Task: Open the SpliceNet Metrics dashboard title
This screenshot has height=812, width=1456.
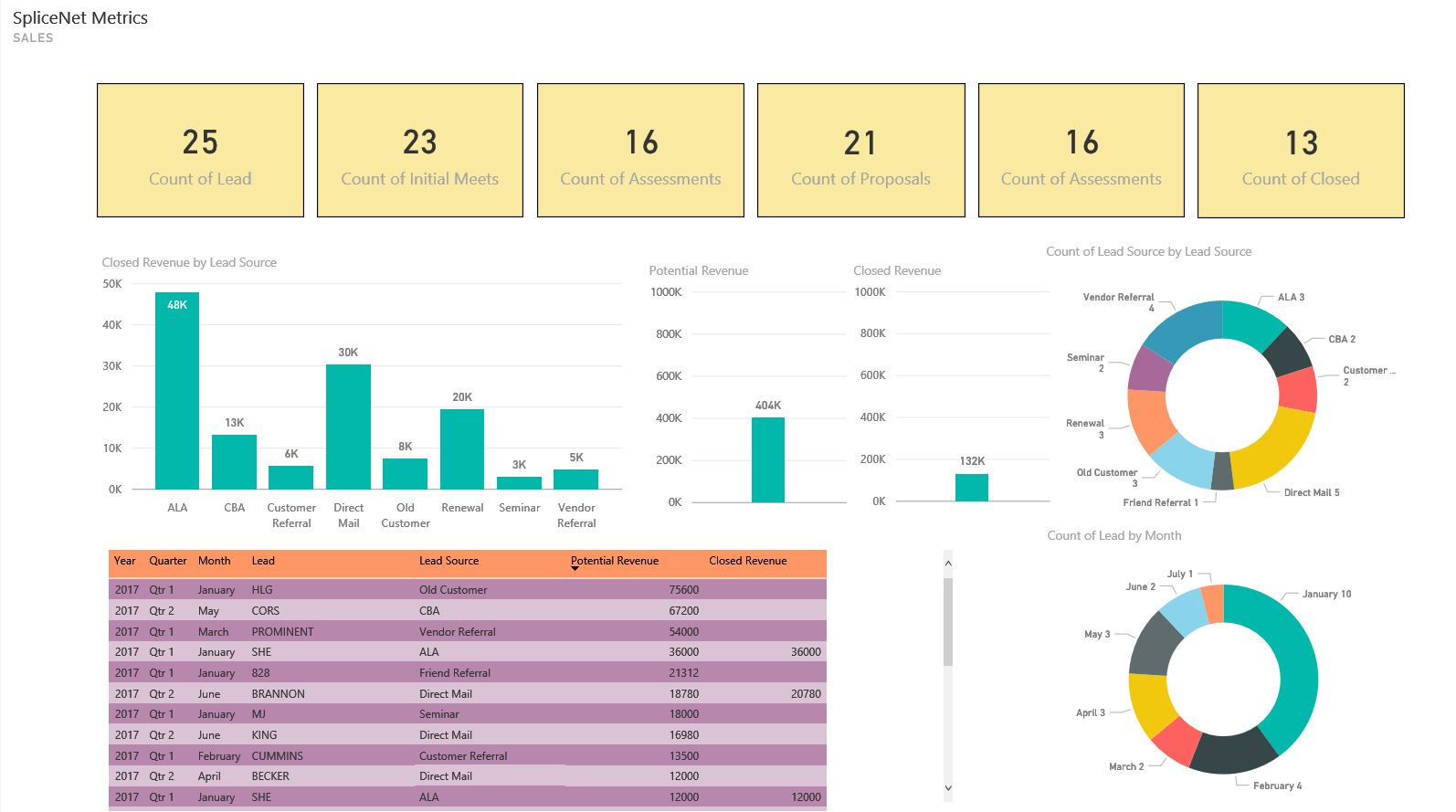Action: tap(80, 18)
